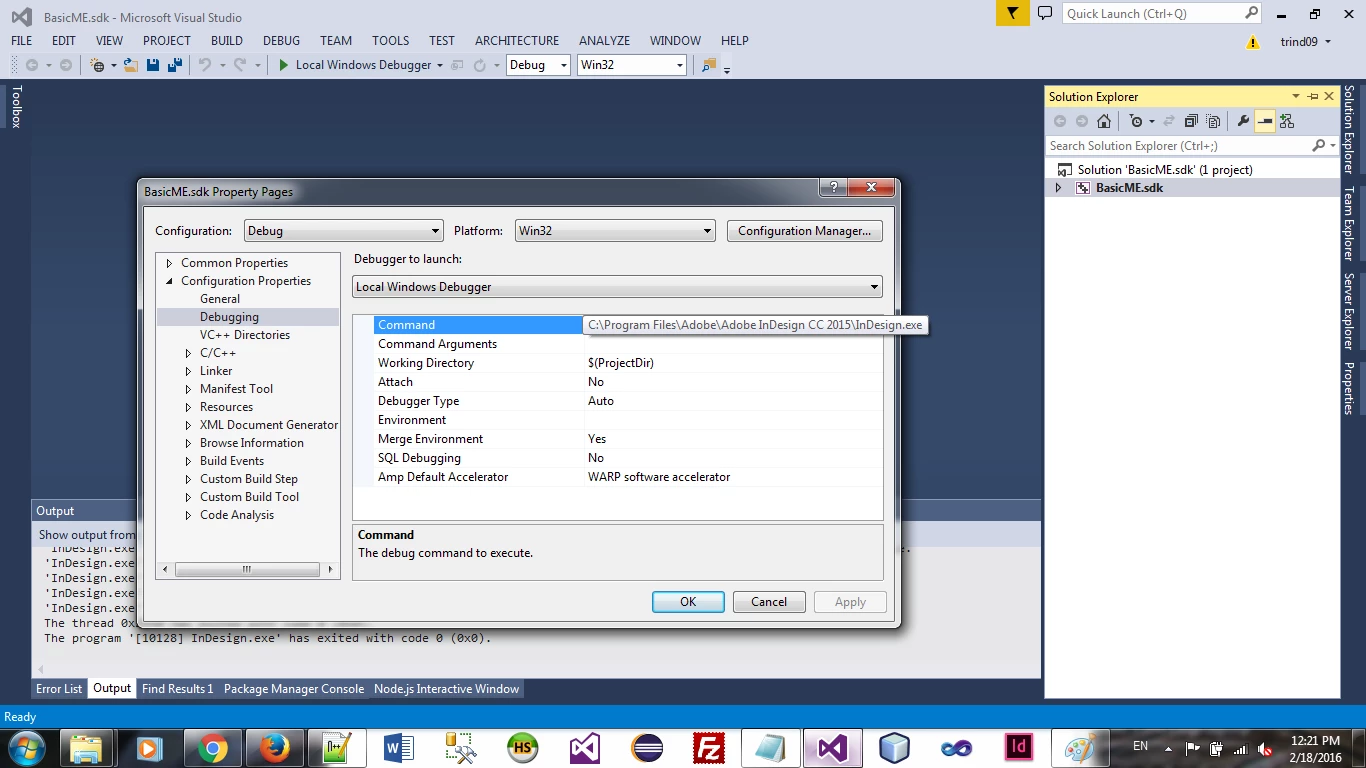Click the Configuration Manager... button
Image resolution: width=1366 pixels, height=768 pixels.
pos(805,231)
